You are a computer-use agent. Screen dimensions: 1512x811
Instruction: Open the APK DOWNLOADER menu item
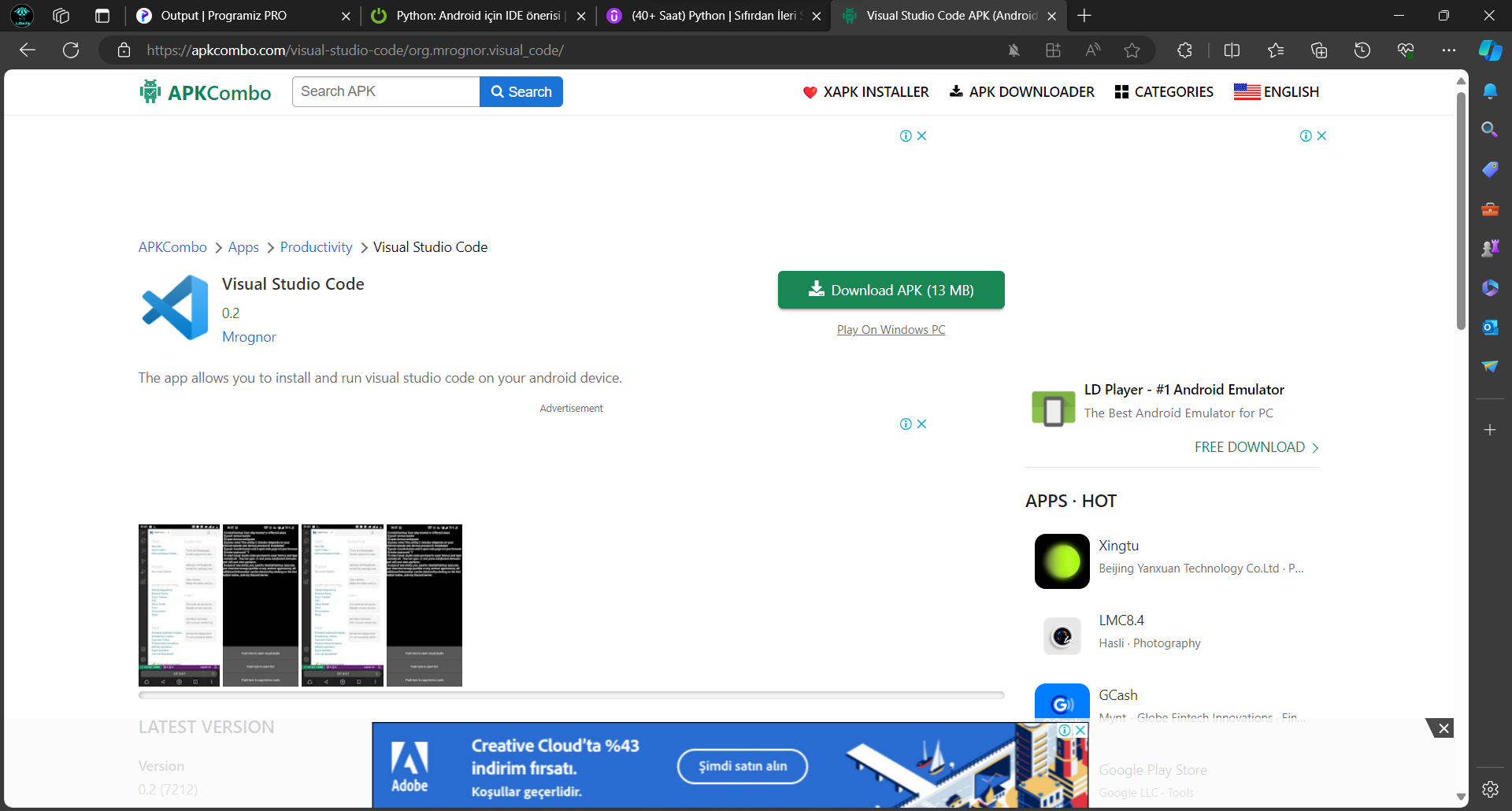(x=1022, y=92)
